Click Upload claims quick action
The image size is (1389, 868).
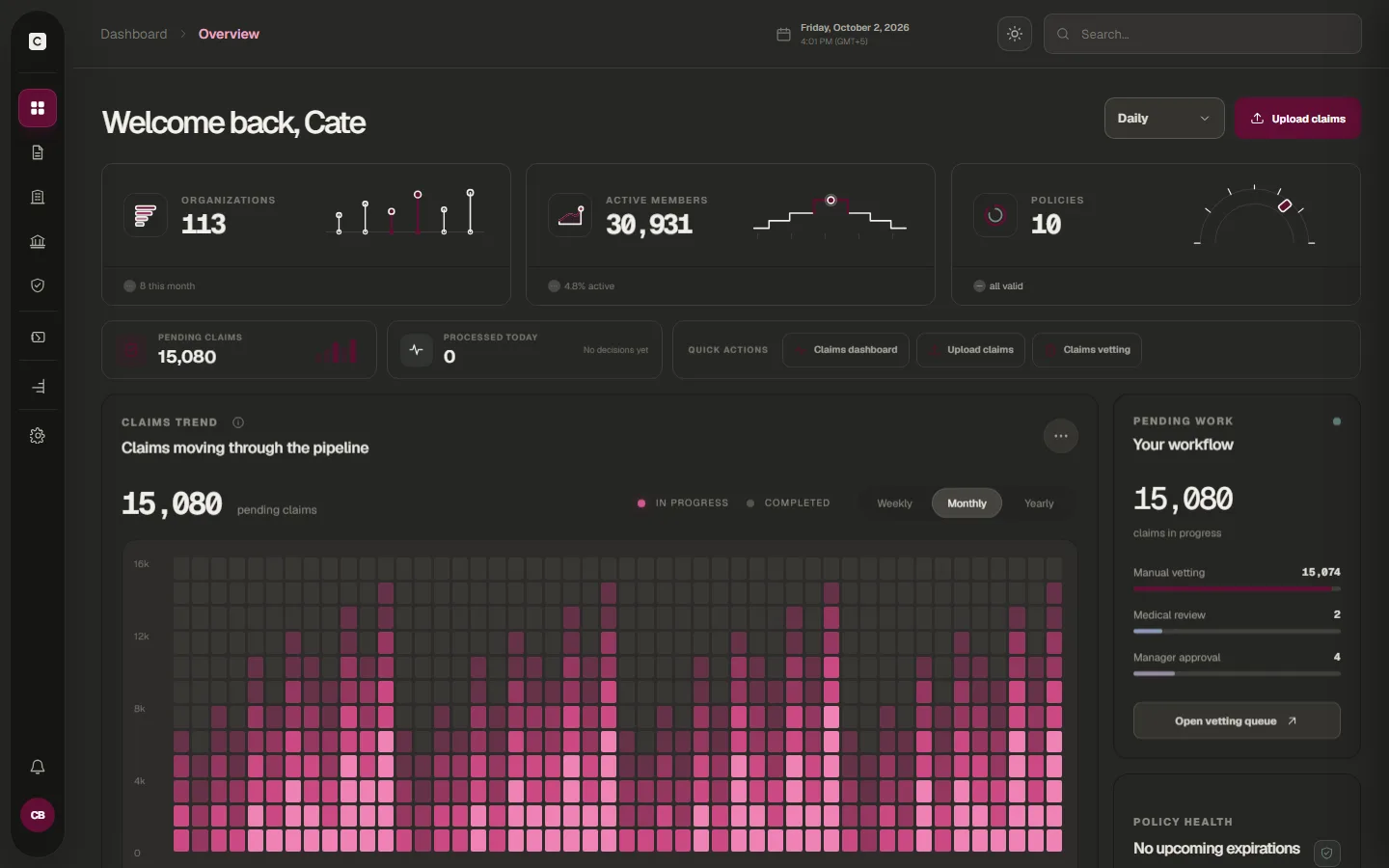[970, 350]
